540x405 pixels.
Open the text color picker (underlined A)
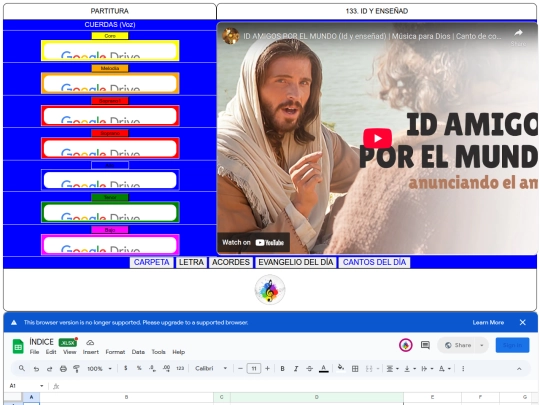tap(323, 368)
